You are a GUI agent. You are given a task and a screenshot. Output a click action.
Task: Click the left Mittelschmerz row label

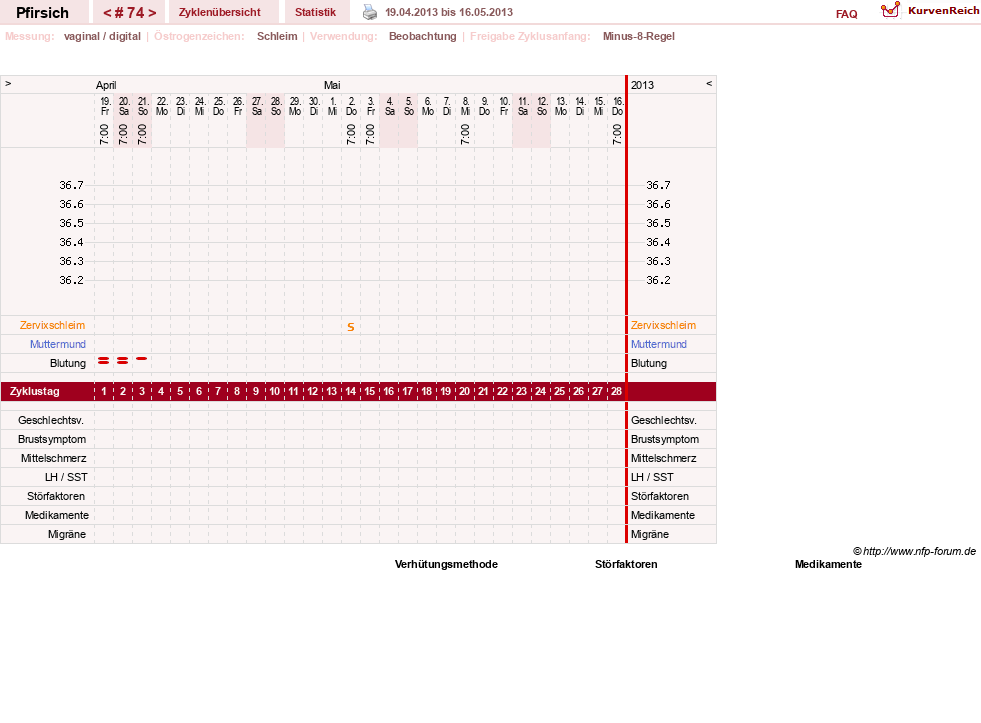(53, 458)
